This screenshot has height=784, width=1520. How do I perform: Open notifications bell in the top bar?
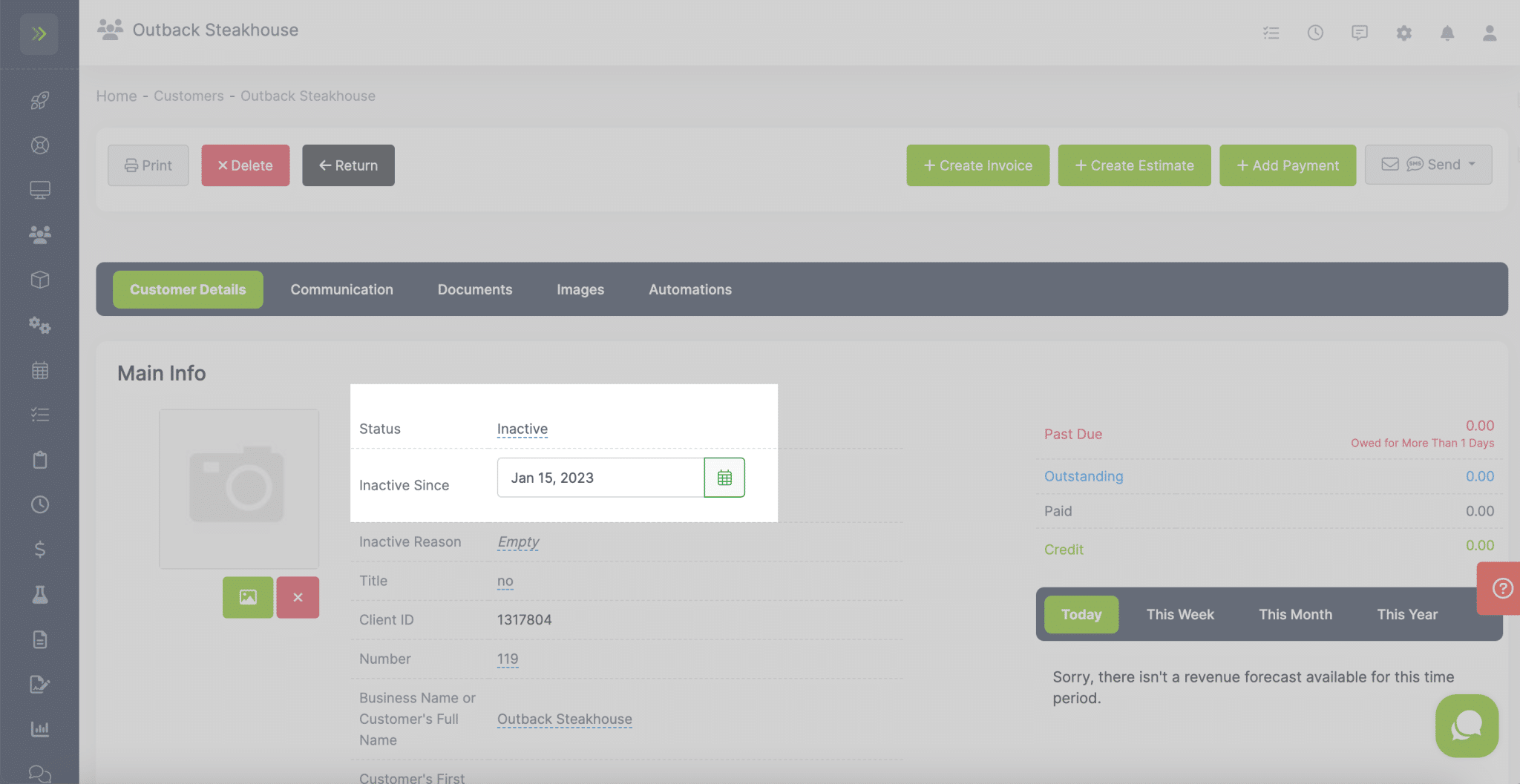point(1447,33)
